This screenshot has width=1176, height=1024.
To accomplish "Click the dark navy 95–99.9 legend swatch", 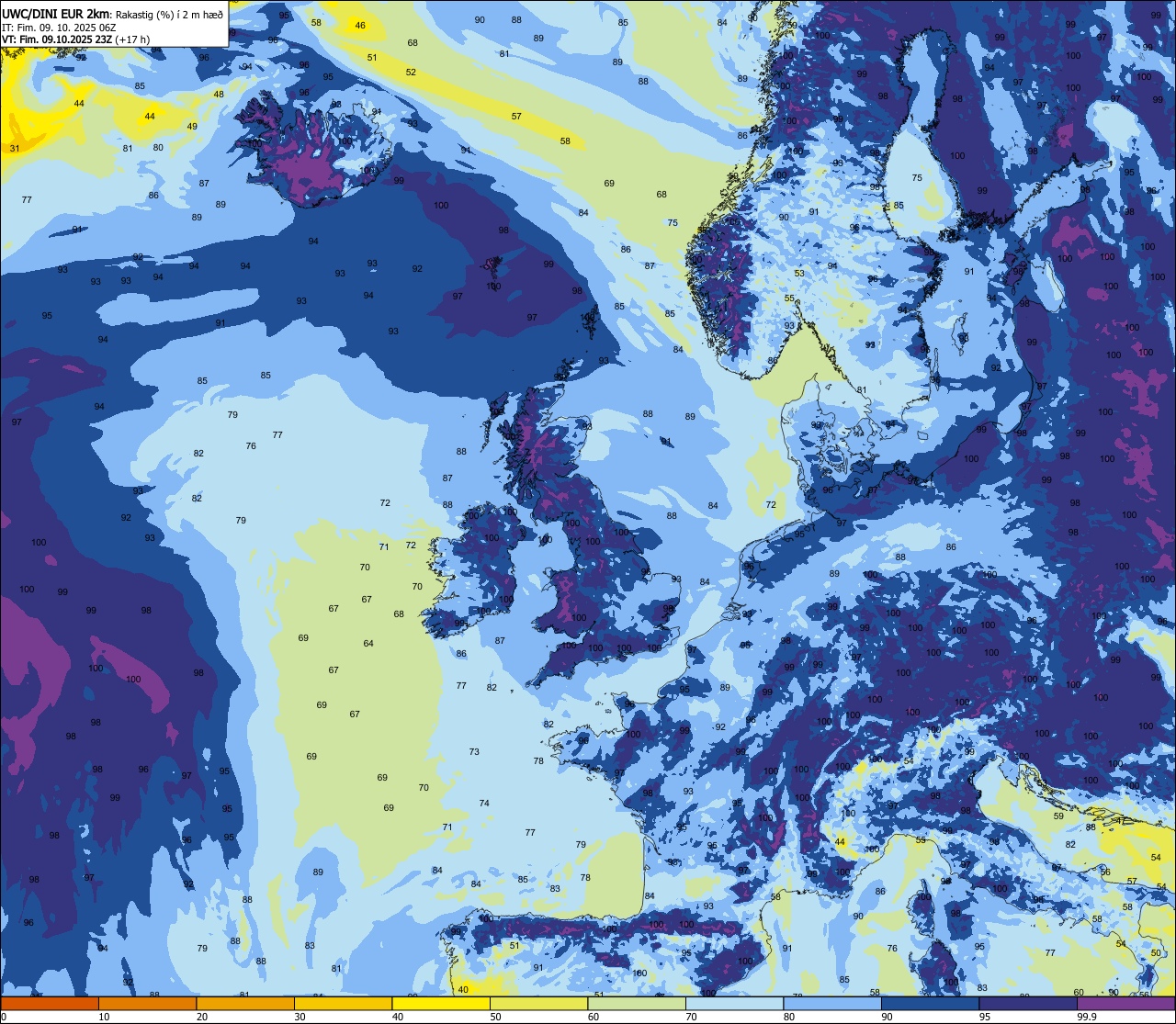I will tap(1028, 1003).
